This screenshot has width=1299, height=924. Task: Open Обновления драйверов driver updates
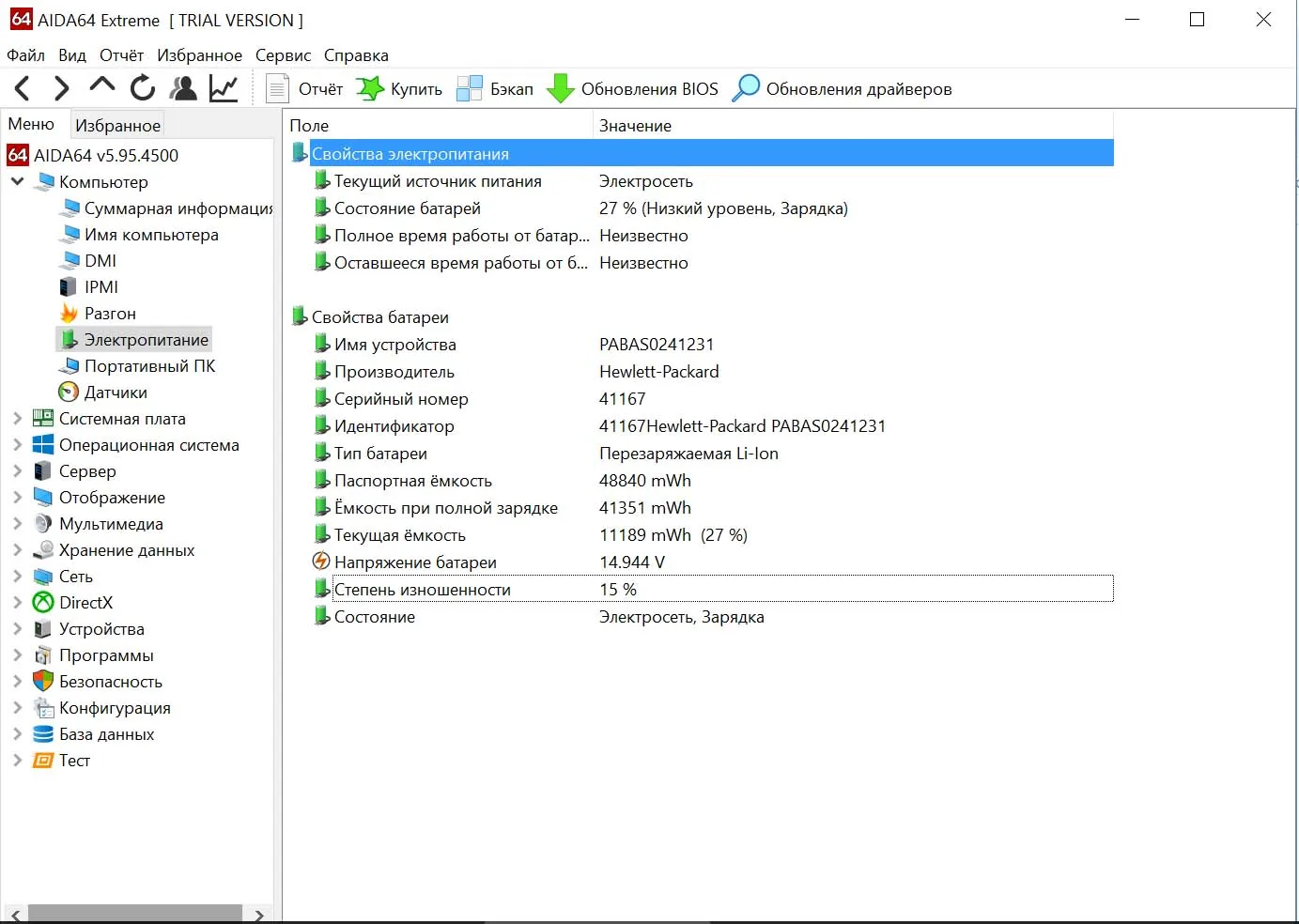point(842,89)
